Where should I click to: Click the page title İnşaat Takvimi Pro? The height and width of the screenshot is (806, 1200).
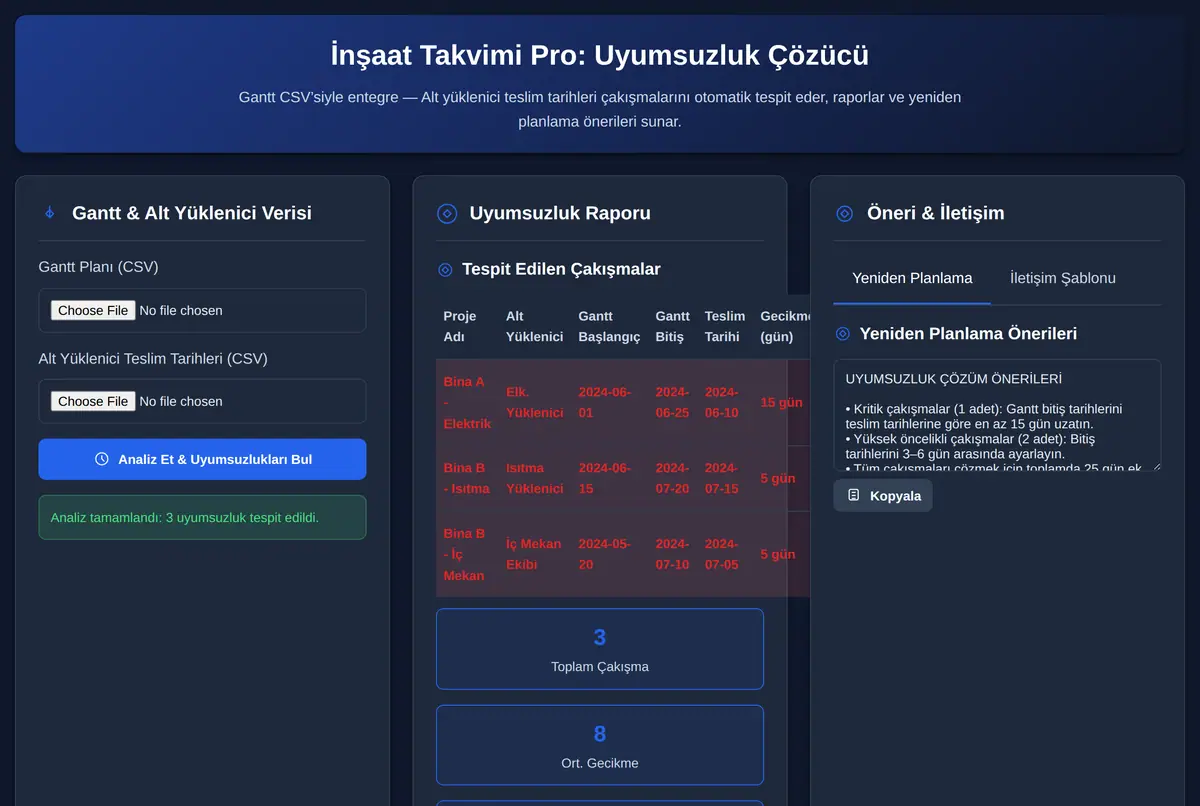coord(600,54)
